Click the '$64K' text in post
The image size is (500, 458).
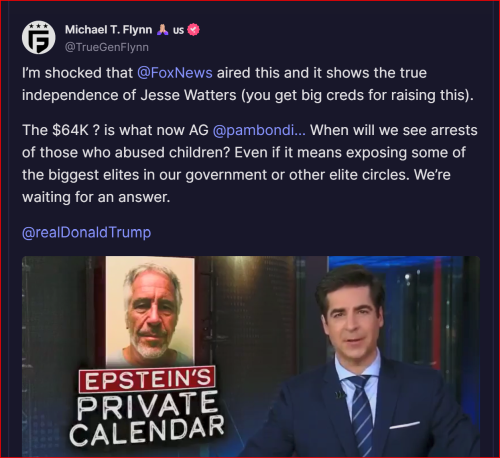coord(70,130)
